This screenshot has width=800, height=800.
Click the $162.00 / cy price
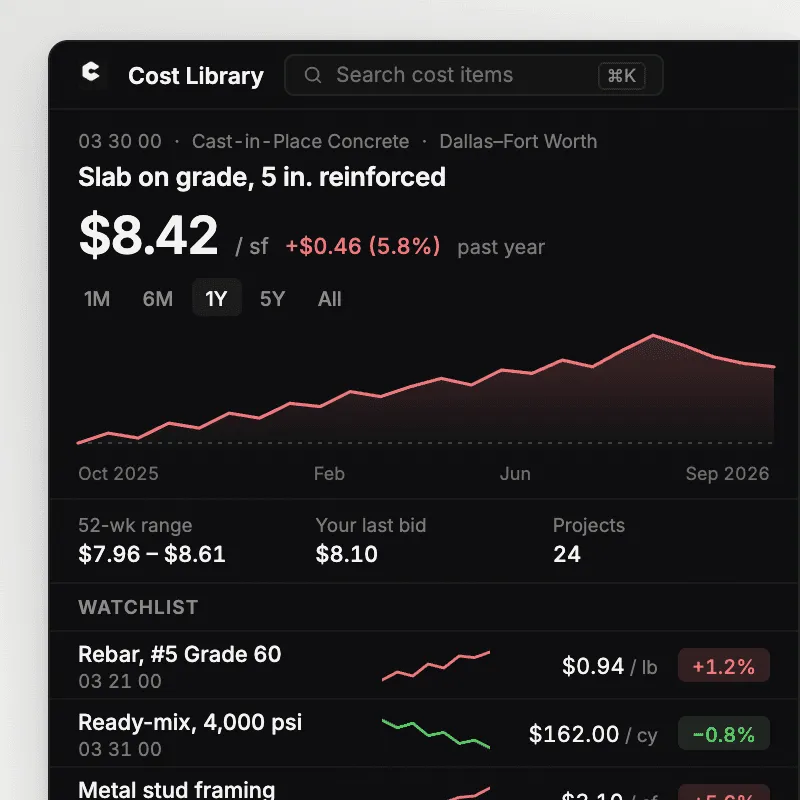pyautogui.click(x=593, y=734)
